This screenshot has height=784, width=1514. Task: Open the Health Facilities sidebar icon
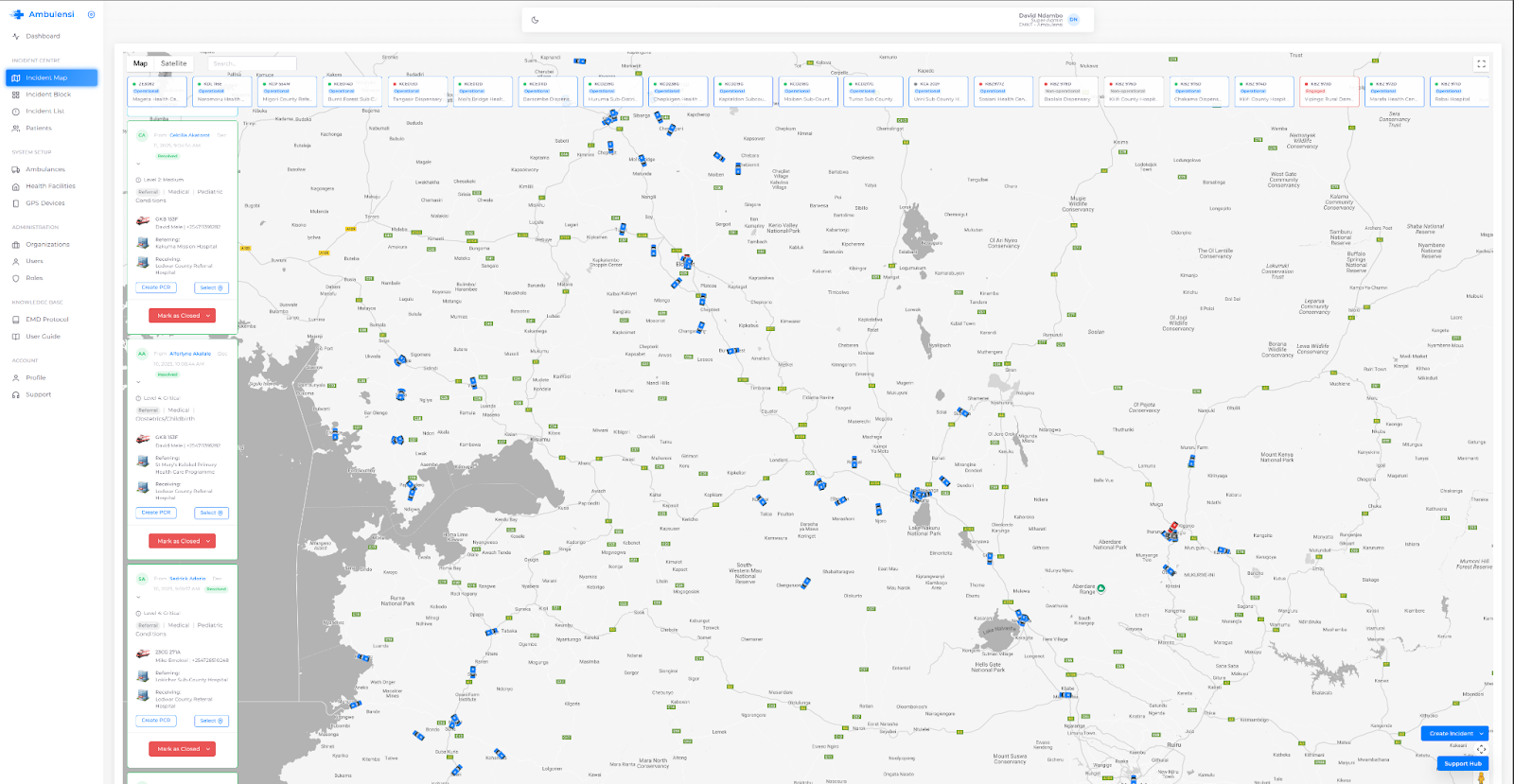(16, 186)
